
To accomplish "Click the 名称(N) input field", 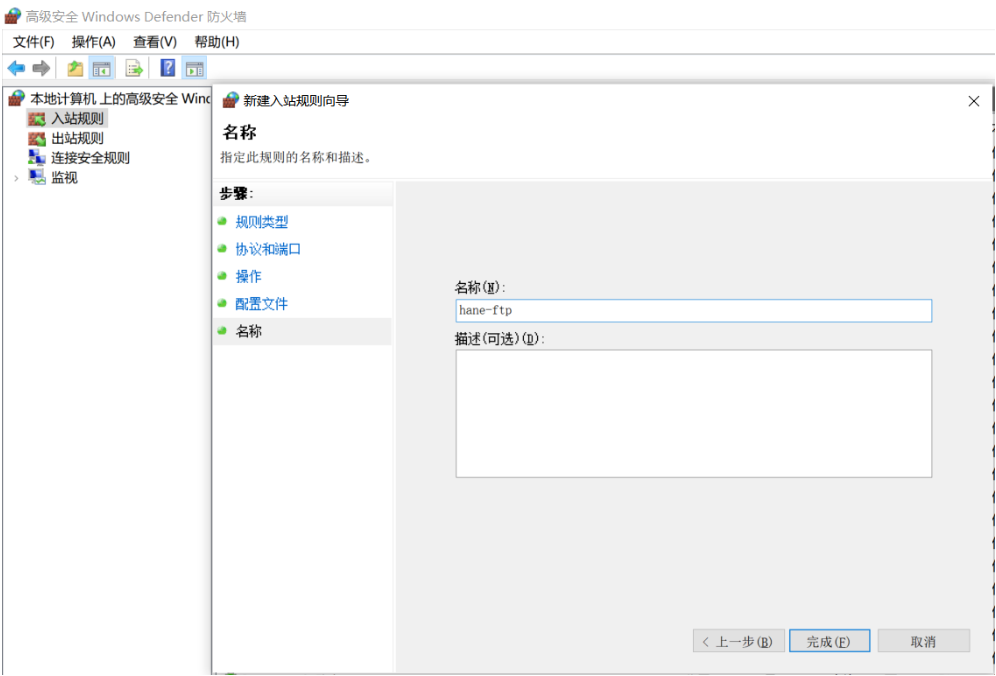I will [x=694, y=311].
